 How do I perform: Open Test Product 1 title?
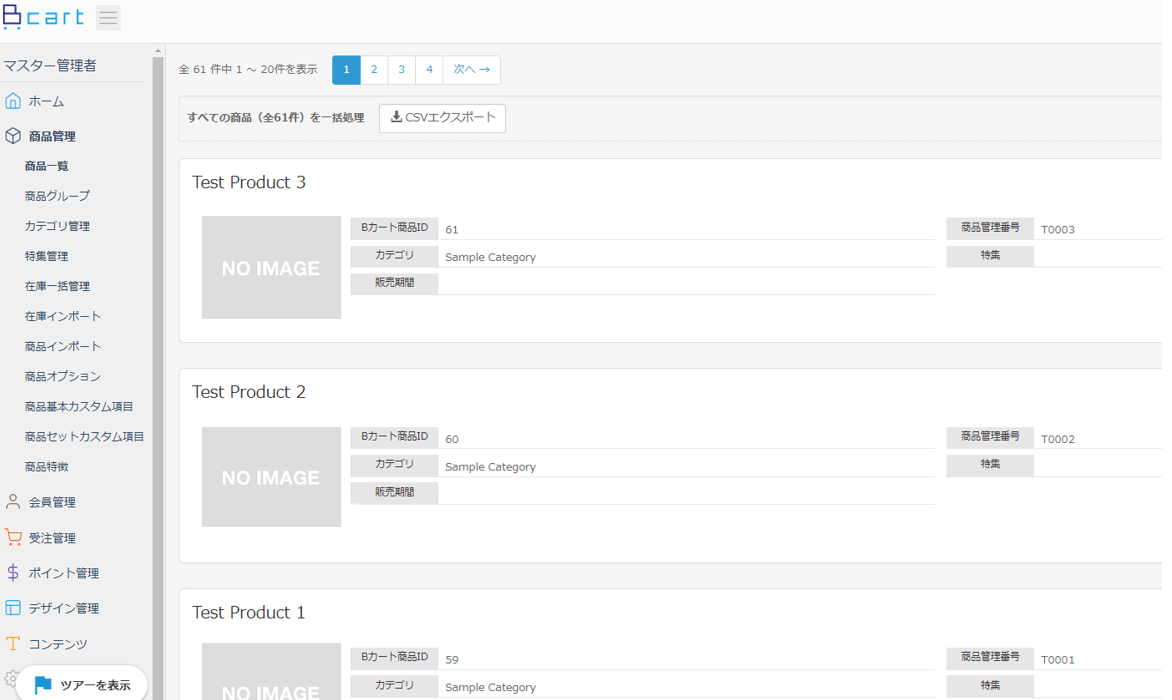tap(249, 613)
